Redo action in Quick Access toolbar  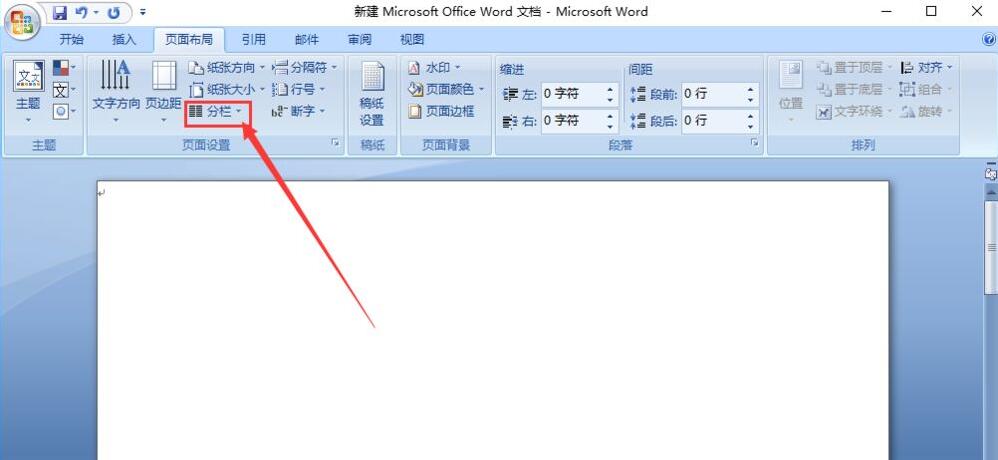point(114,11)
